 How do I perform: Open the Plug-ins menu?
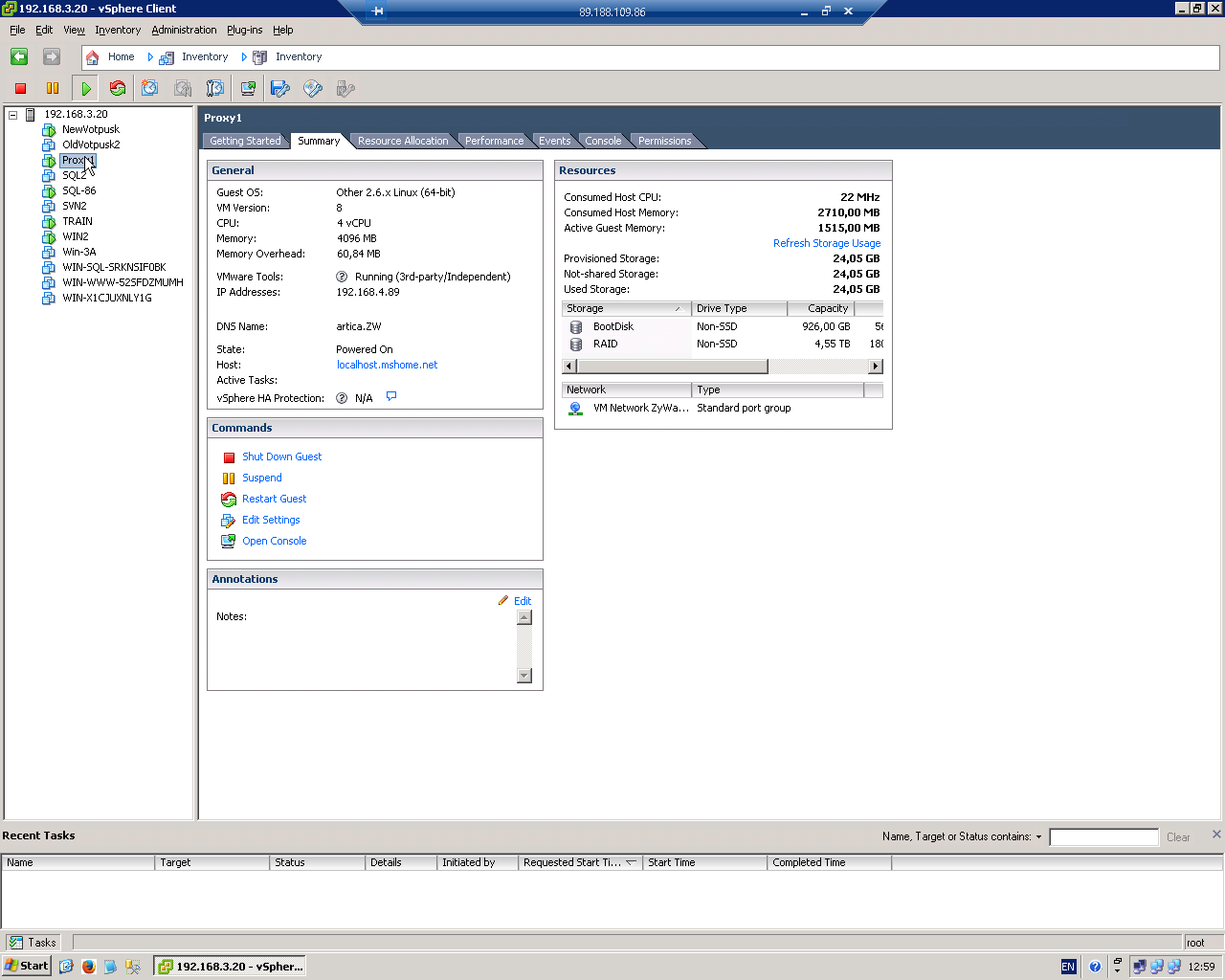pyautogui.click(x=244, y=30)
